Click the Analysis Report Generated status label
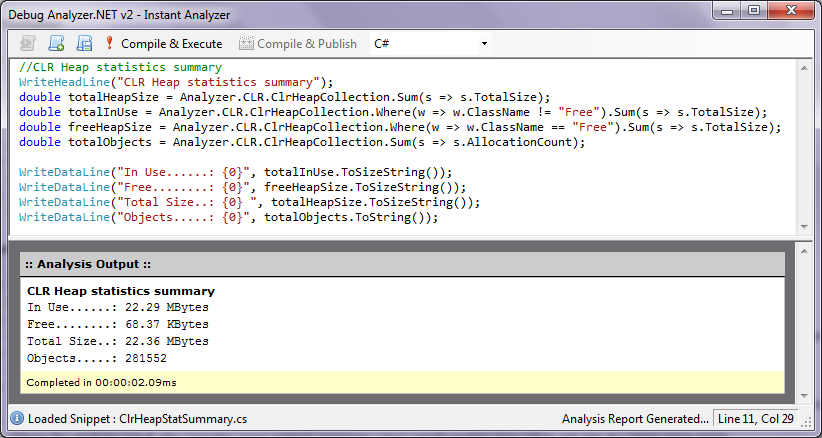Screen dimensions: 822x438 [x=635, y=419]
